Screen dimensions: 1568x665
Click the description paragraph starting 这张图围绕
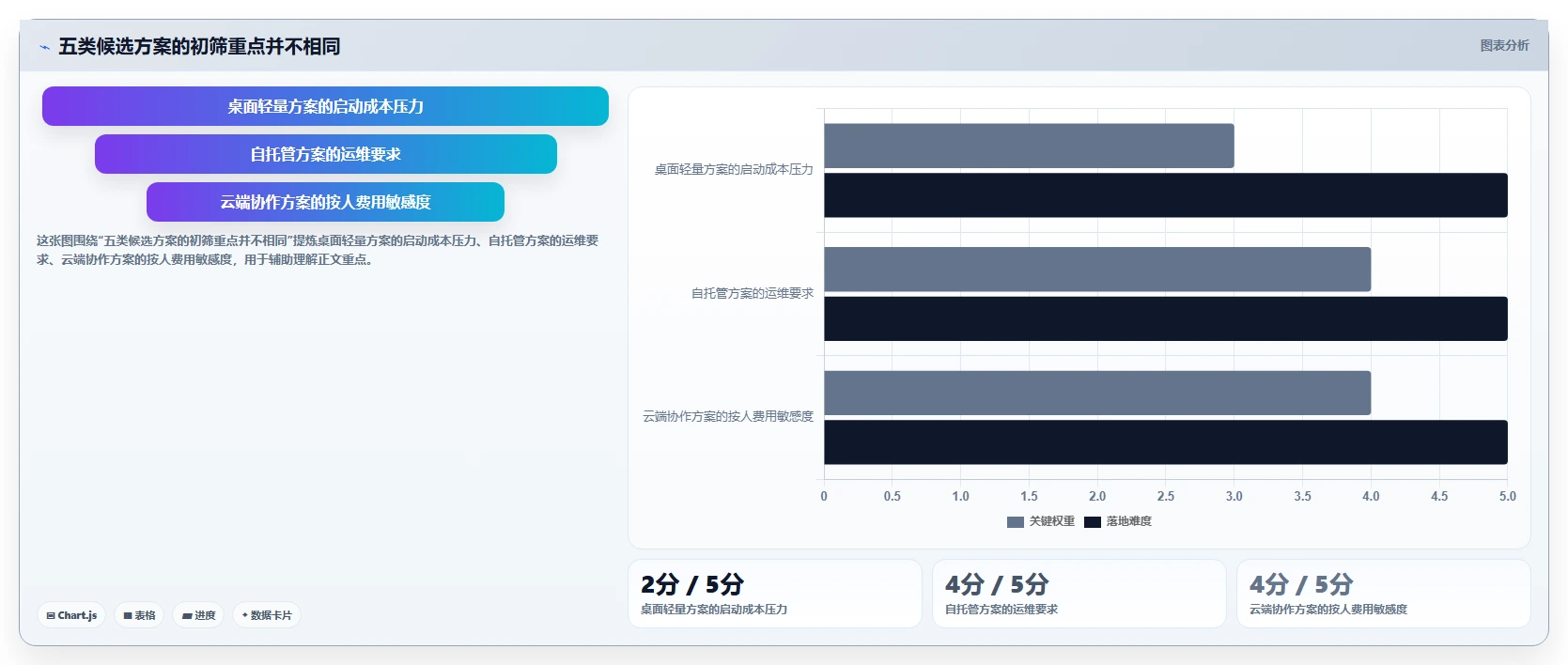(318, 250)
